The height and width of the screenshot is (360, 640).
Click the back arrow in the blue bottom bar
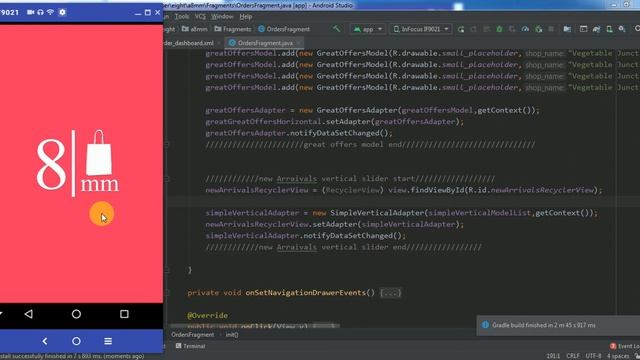coord(45,341)
